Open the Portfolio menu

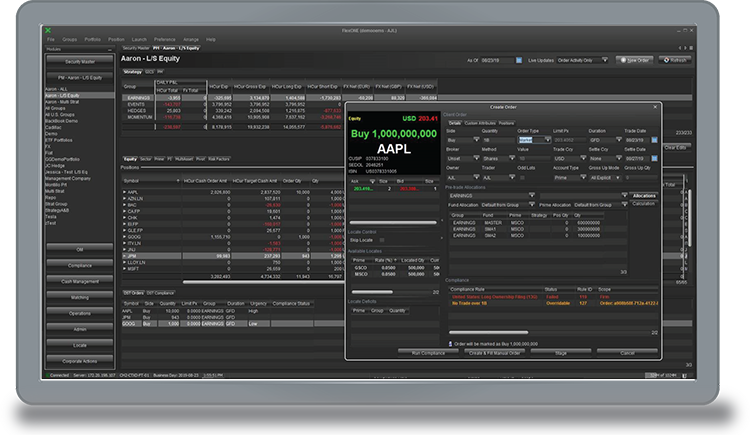click(92, 39)
